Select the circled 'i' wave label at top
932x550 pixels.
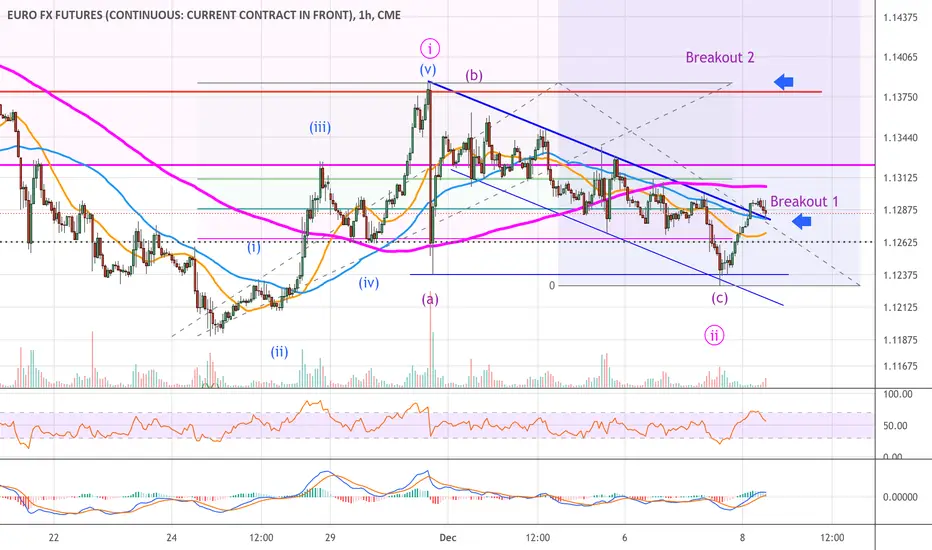(430, 48)
